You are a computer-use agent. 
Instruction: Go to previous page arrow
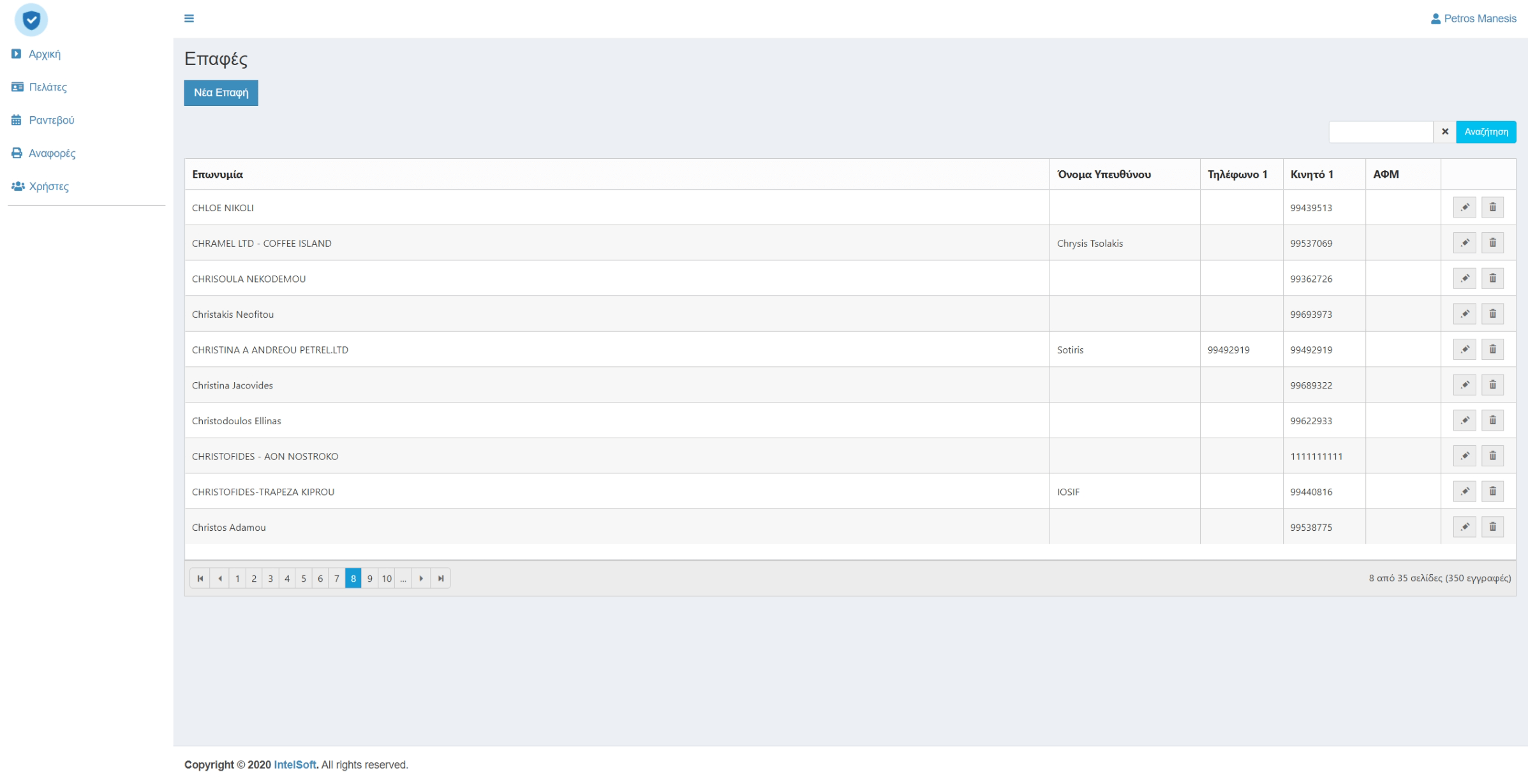point(220,579)
